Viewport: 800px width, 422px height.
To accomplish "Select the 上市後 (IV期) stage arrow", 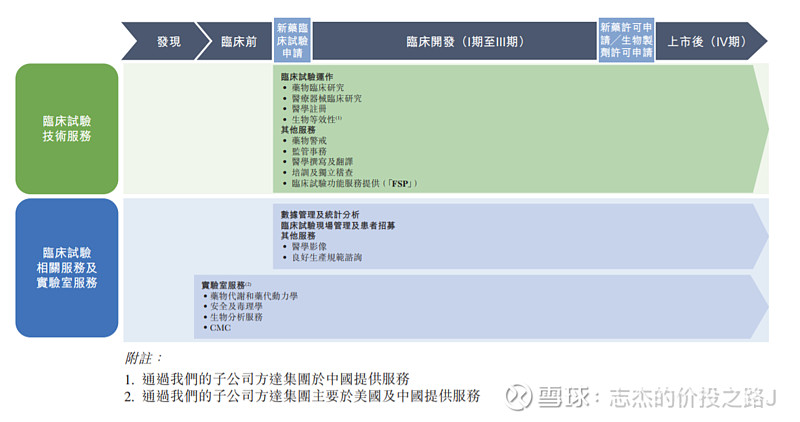I will [705, 41].
